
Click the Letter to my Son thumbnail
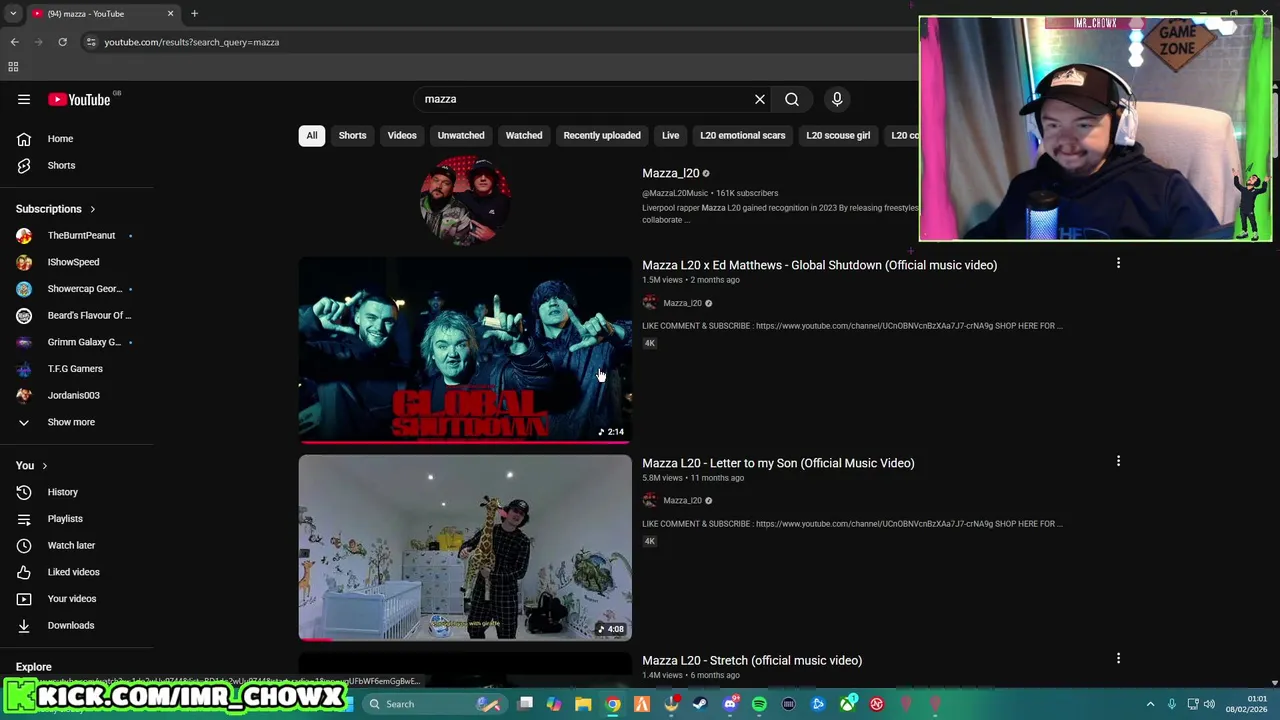tap(465, 548)
